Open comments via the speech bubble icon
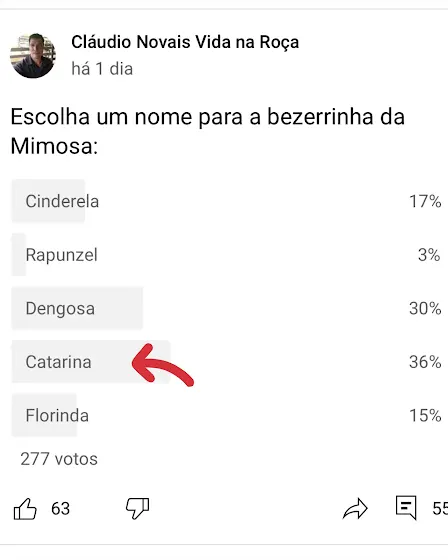Screen dimensions: 448x560 pyautogui.click(x=406, y=508)
